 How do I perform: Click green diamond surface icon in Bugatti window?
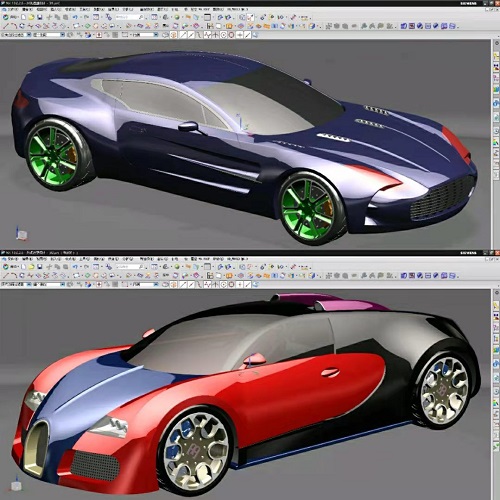click(87, 276)
